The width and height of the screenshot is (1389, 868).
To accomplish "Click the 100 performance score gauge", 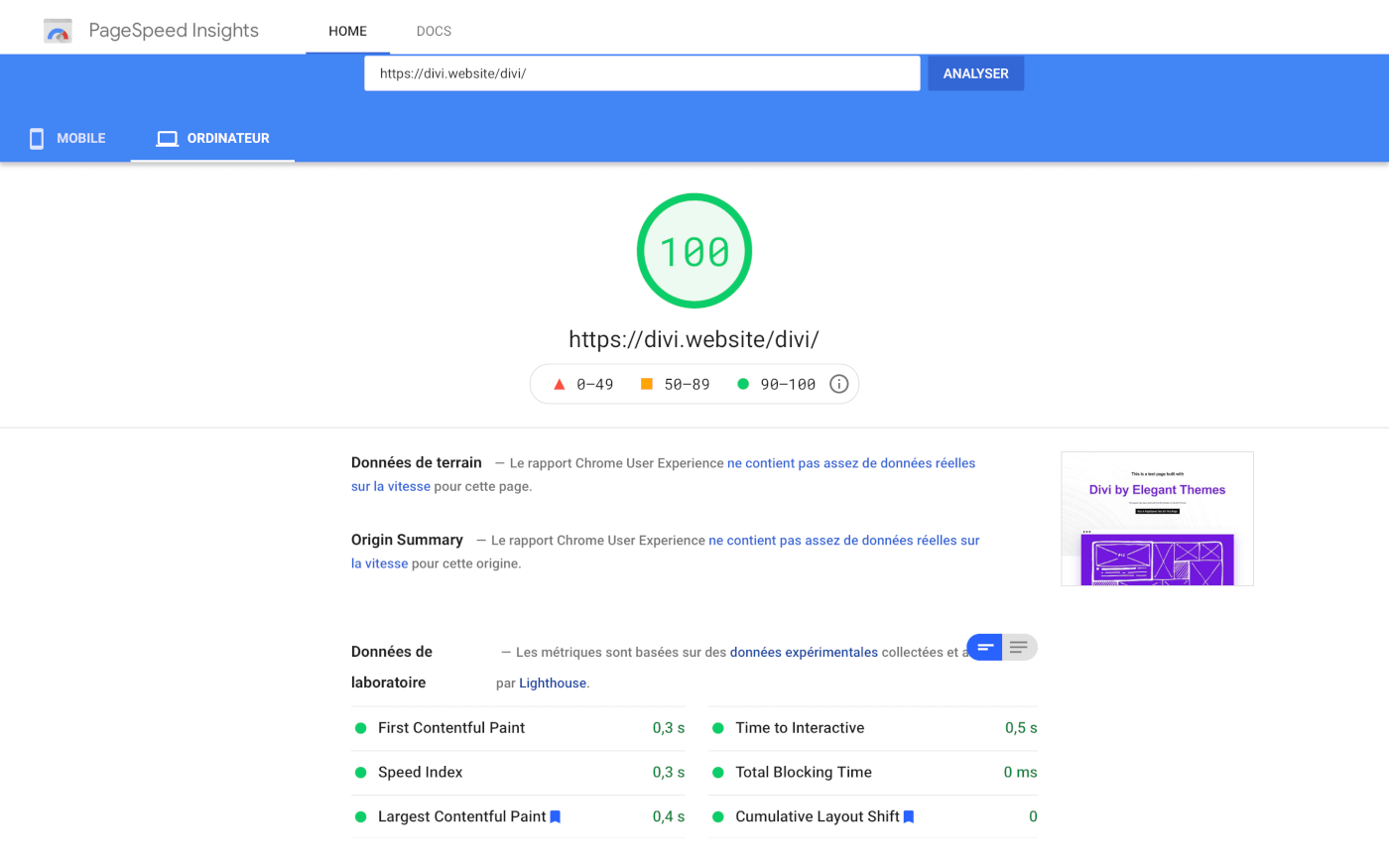I will coord(694,251).
